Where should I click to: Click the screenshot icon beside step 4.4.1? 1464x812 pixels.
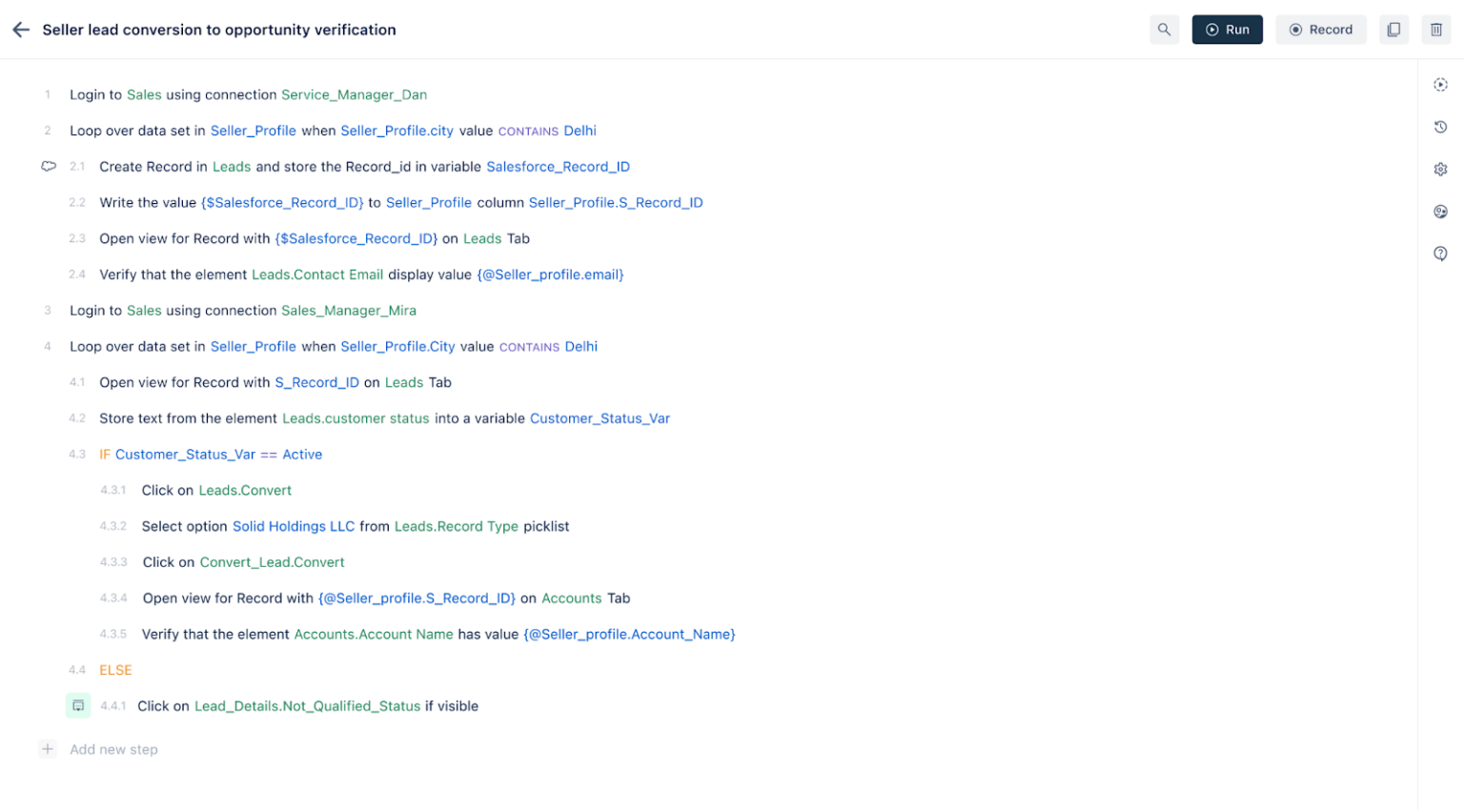tap(78, 705)
